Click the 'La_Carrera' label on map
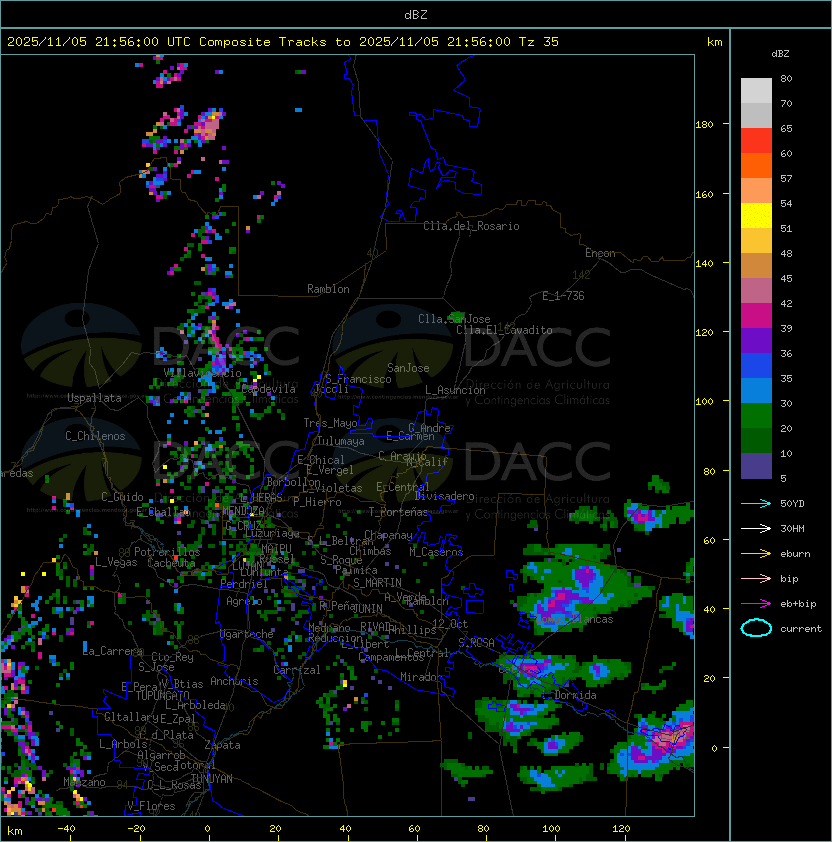Image resolution: width=832 pixels, height=842 pixels. click(113, 651)
